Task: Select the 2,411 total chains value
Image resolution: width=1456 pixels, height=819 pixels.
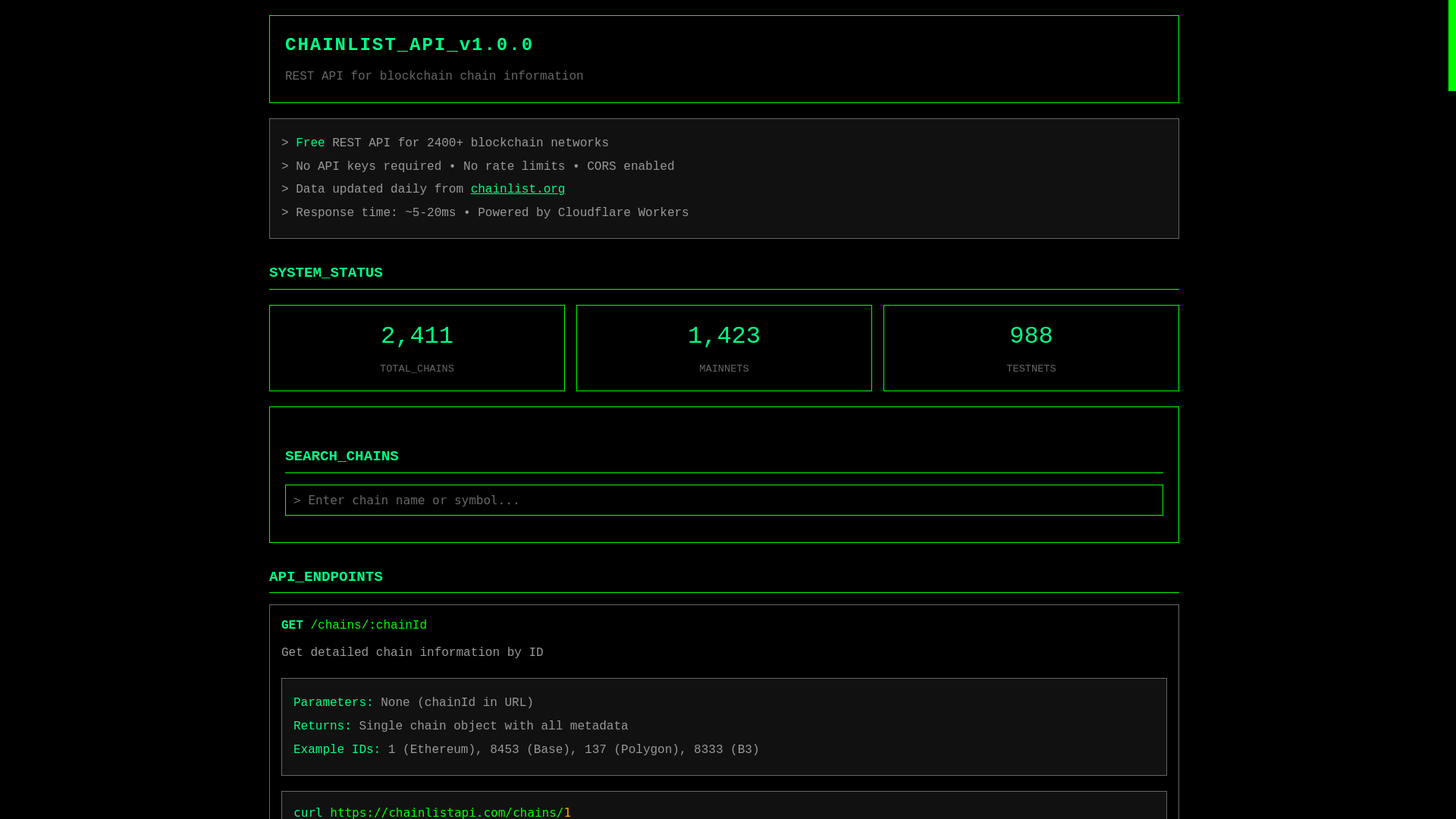Action: tap(417, 336)
